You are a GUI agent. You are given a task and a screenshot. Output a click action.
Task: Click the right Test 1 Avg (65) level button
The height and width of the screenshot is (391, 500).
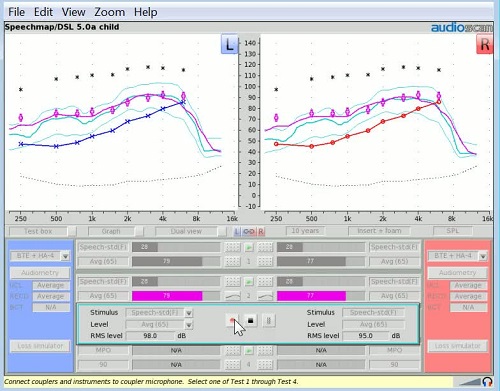(394, 261)
